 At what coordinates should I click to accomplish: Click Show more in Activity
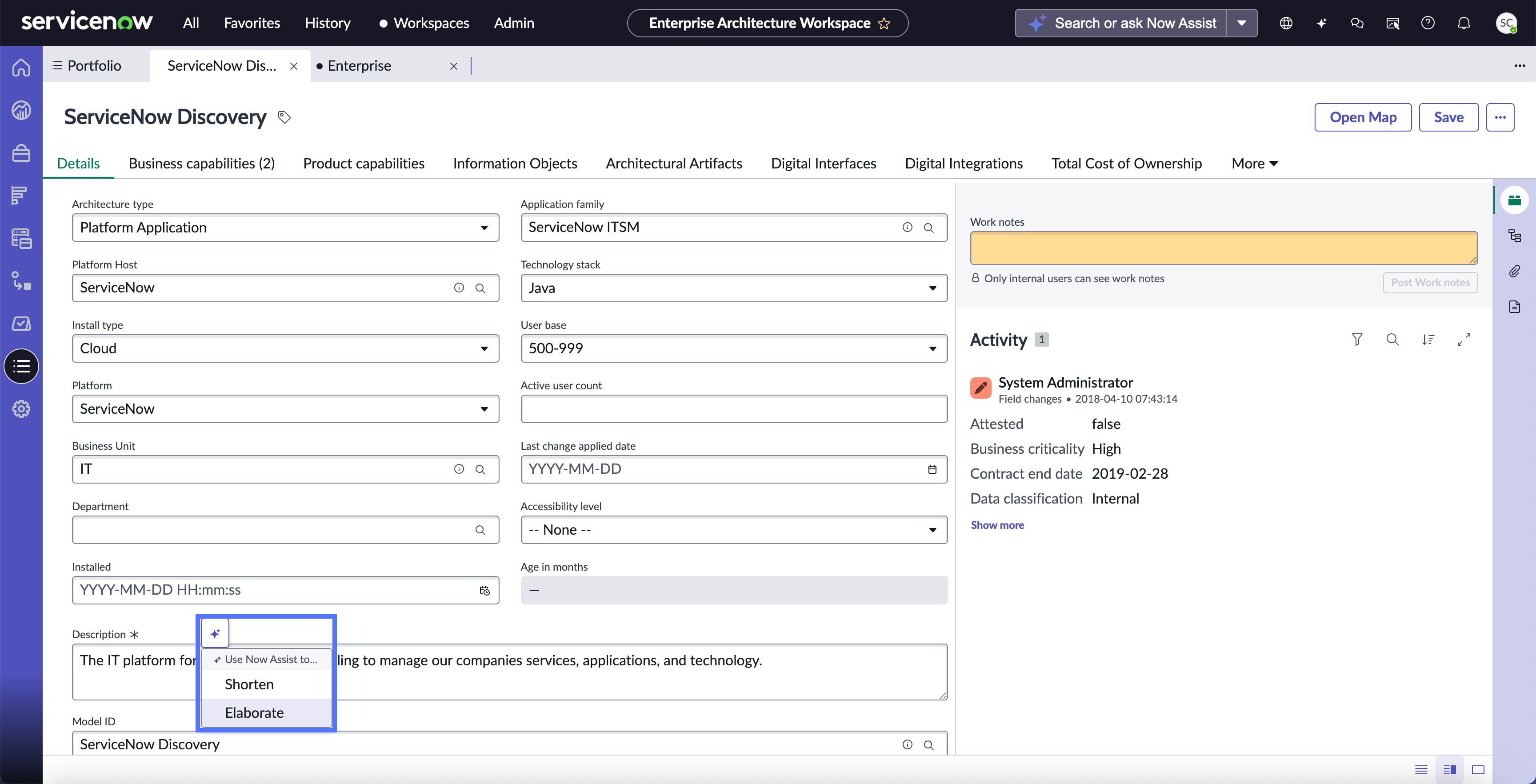point(997,524)
